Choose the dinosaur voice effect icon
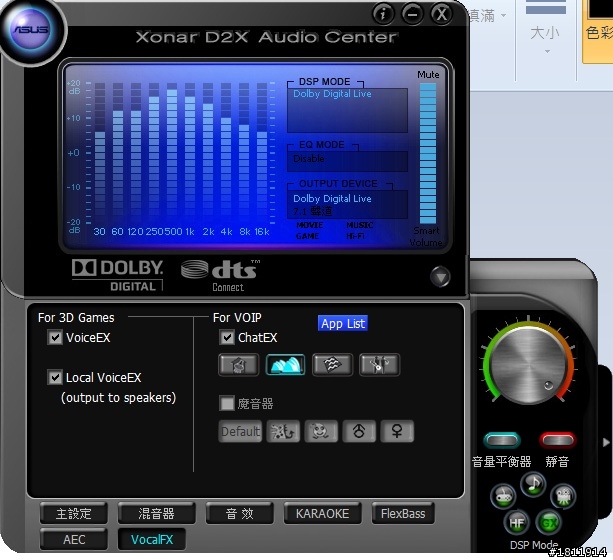Screen dimensions: 613x560 pos(283,431)
